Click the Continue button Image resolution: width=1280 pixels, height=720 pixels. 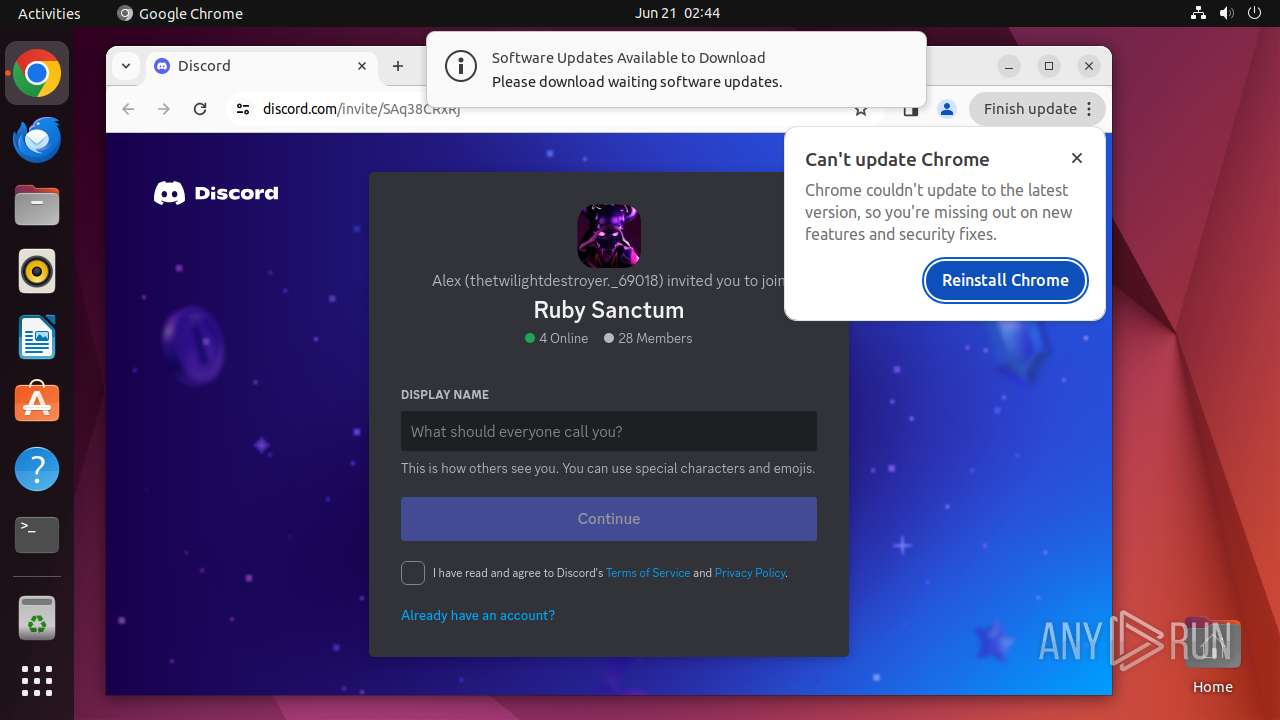pos(609,519)
